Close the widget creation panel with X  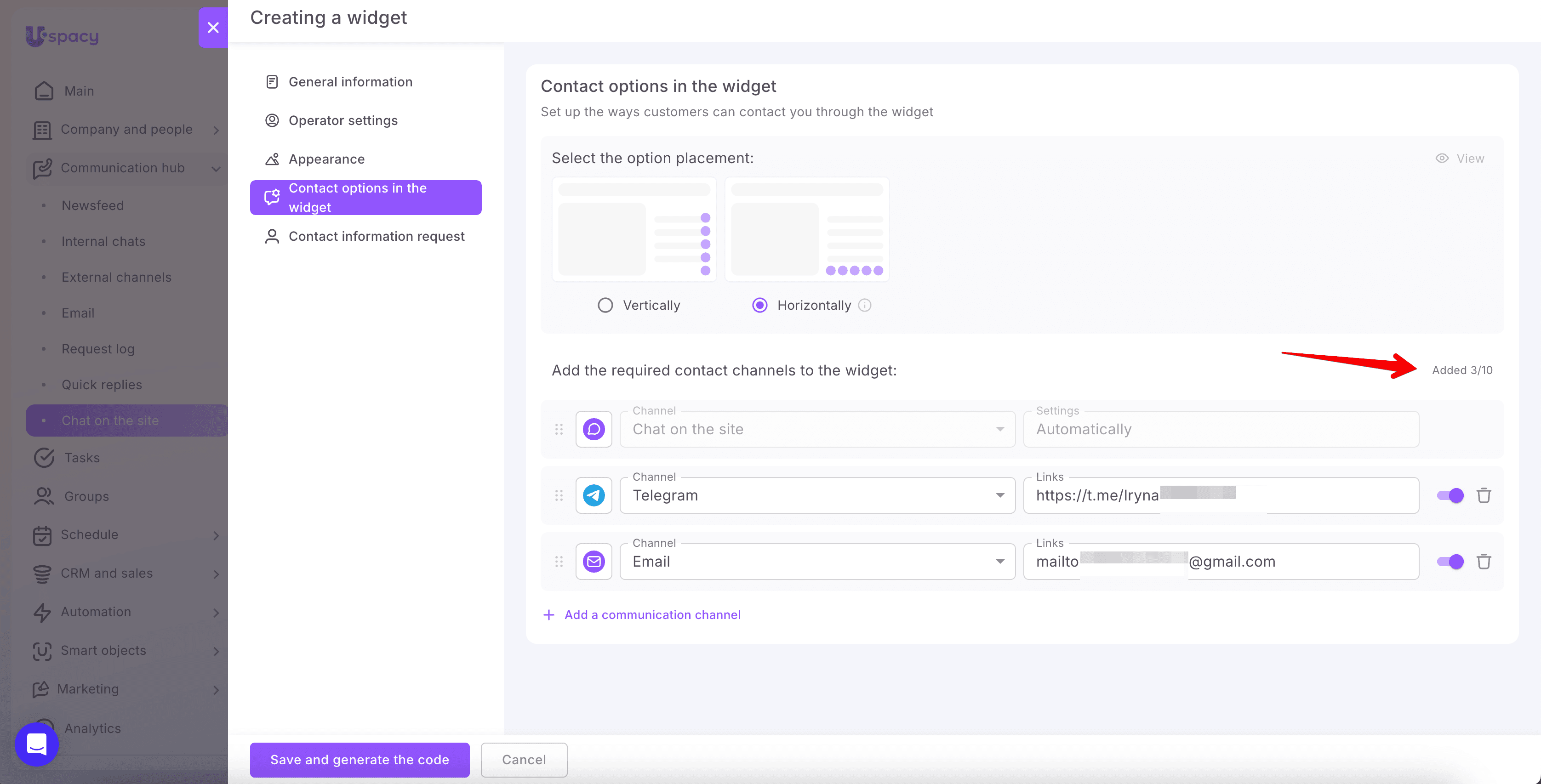[213, 28]
